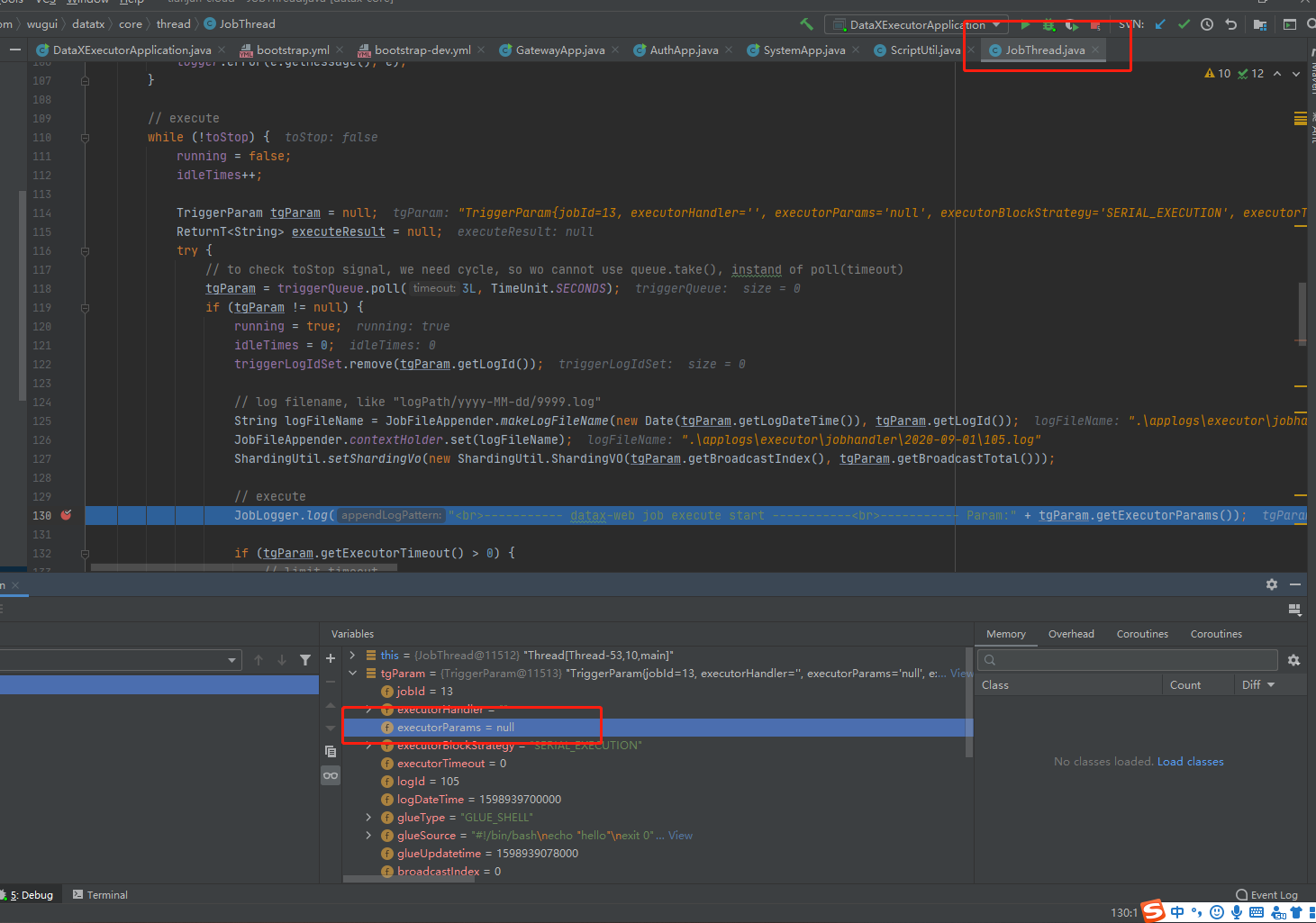
Task: Click Memory view settings gear icon
Action: click(1293, 660)
